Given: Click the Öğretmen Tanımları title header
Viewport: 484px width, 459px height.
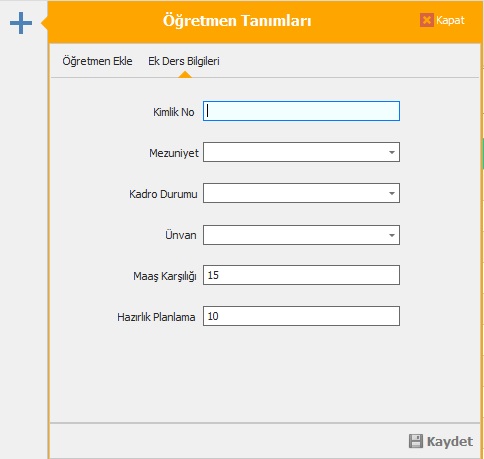Looking at the screenshot, I should (x=237, y=21).
